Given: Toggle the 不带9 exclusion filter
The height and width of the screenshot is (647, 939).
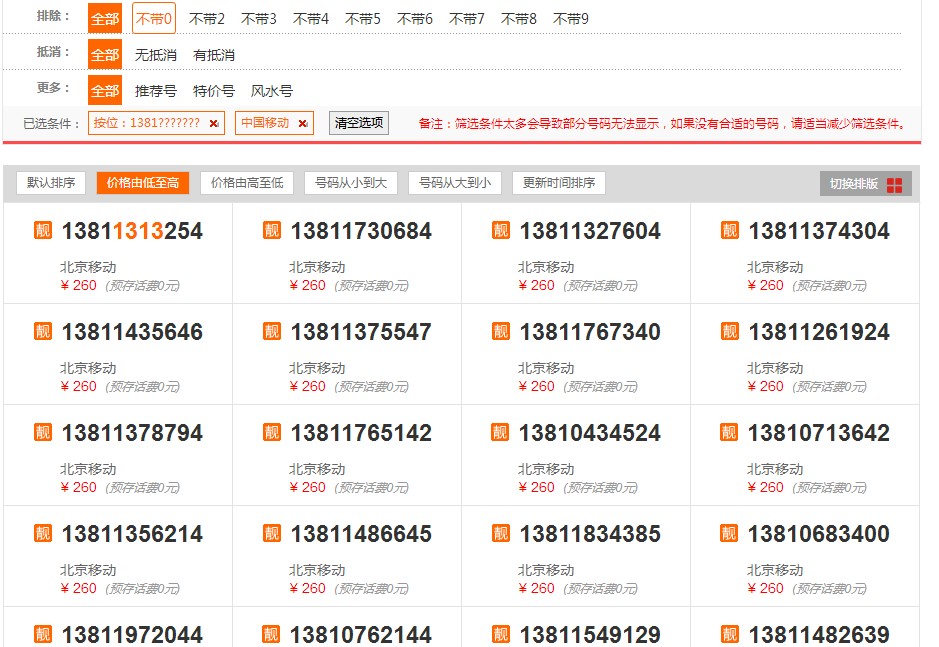Looking at the screenshot, I should 571,19.
